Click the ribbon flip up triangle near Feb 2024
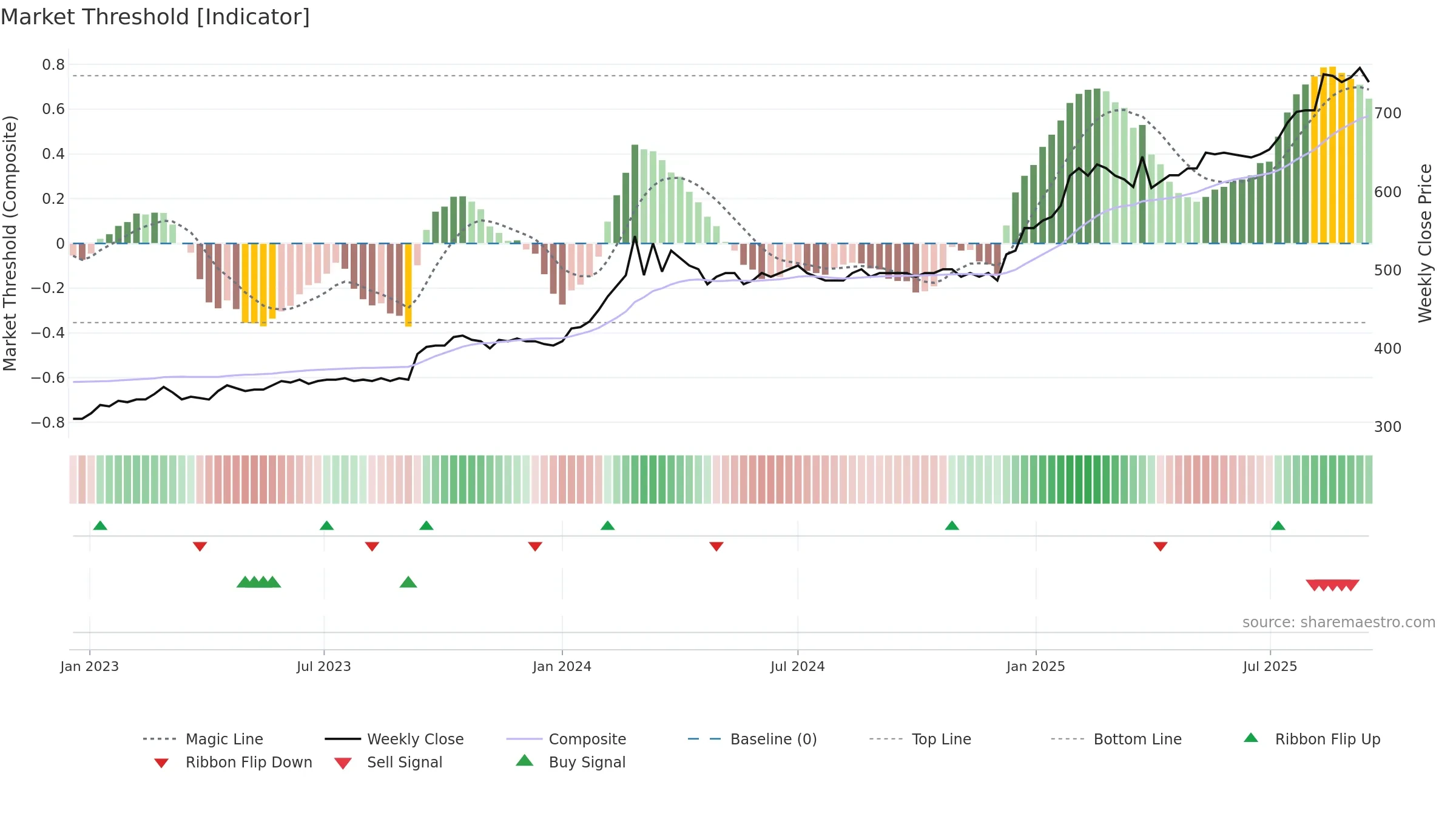 point(607,525)
